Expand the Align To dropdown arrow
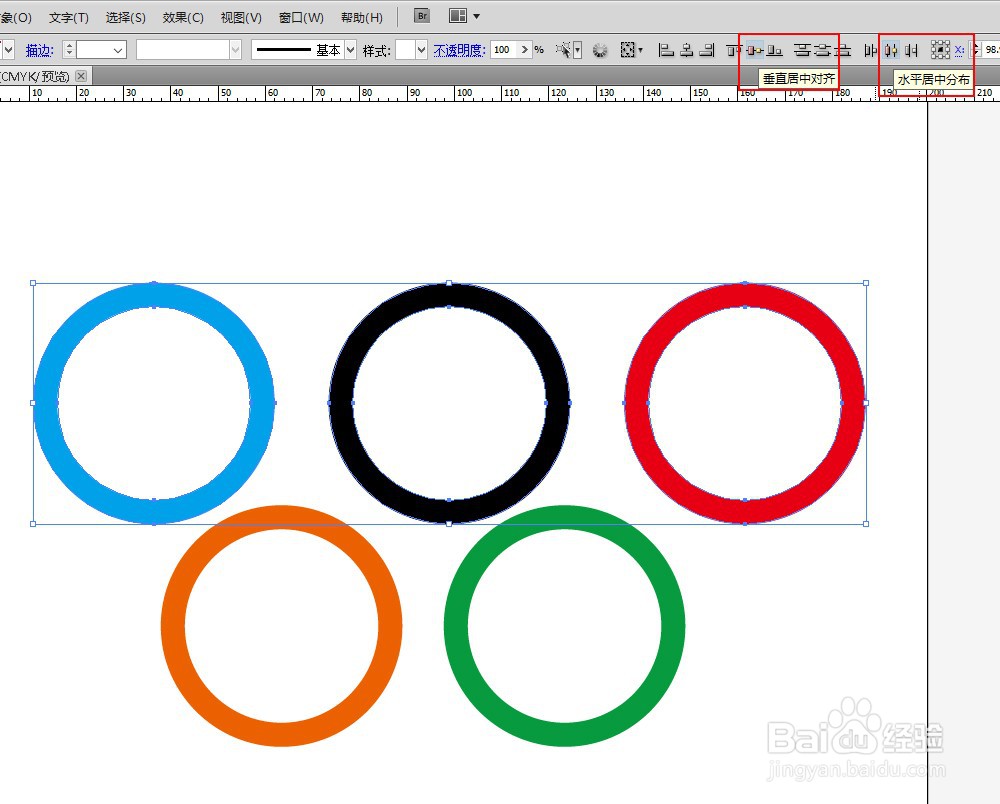This screenshot has width=1000, height=804. 640,50
